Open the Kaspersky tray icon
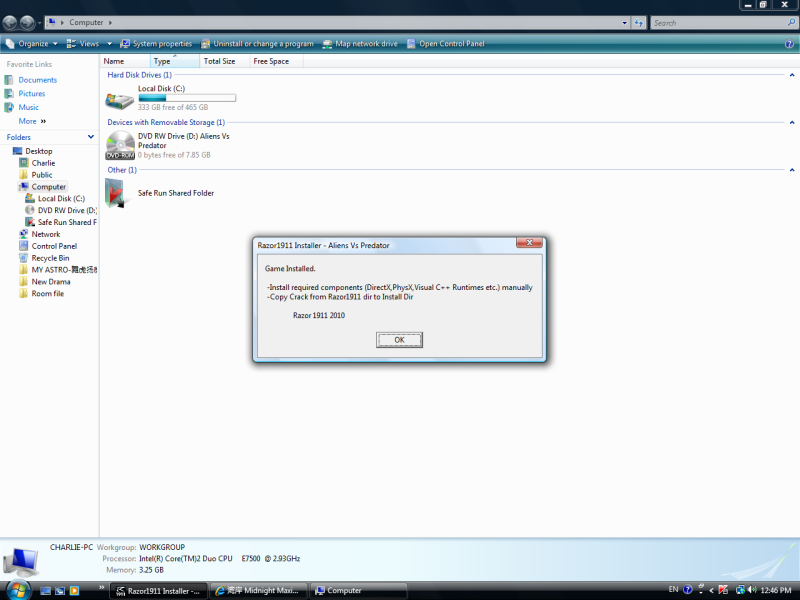The height and width of the screenshot is (600, 800). [723, 590]
